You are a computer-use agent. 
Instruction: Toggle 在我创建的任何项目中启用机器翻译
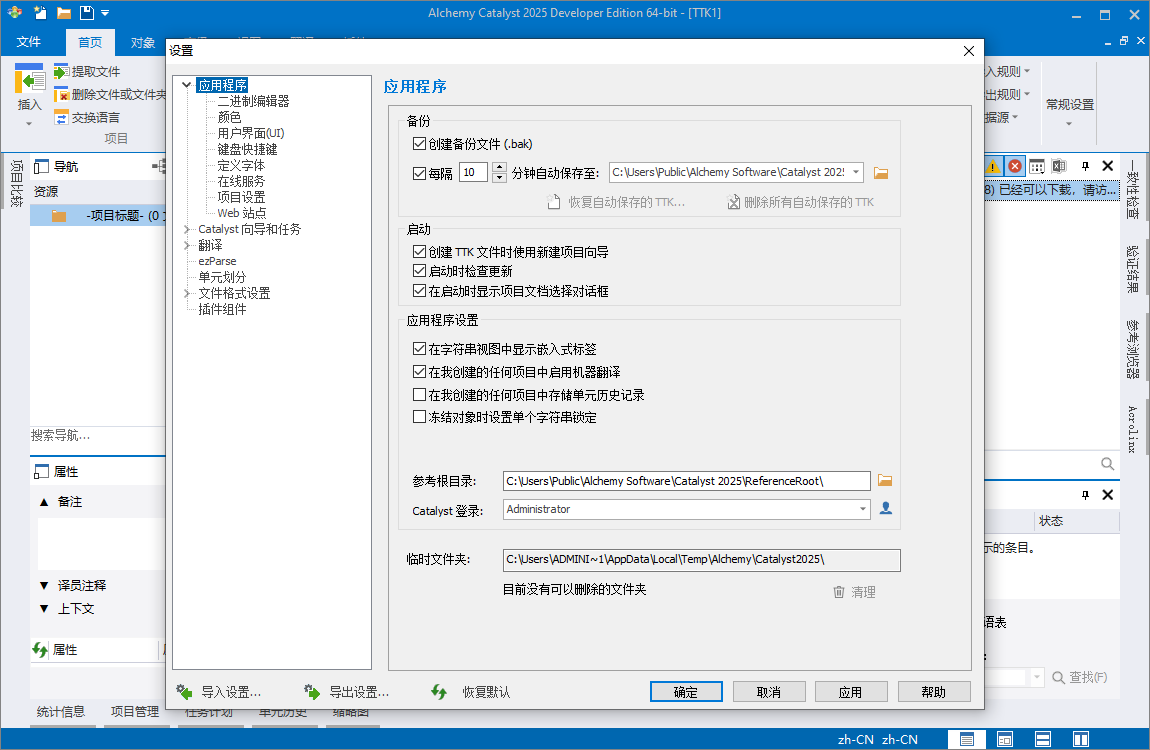[420, 372]
